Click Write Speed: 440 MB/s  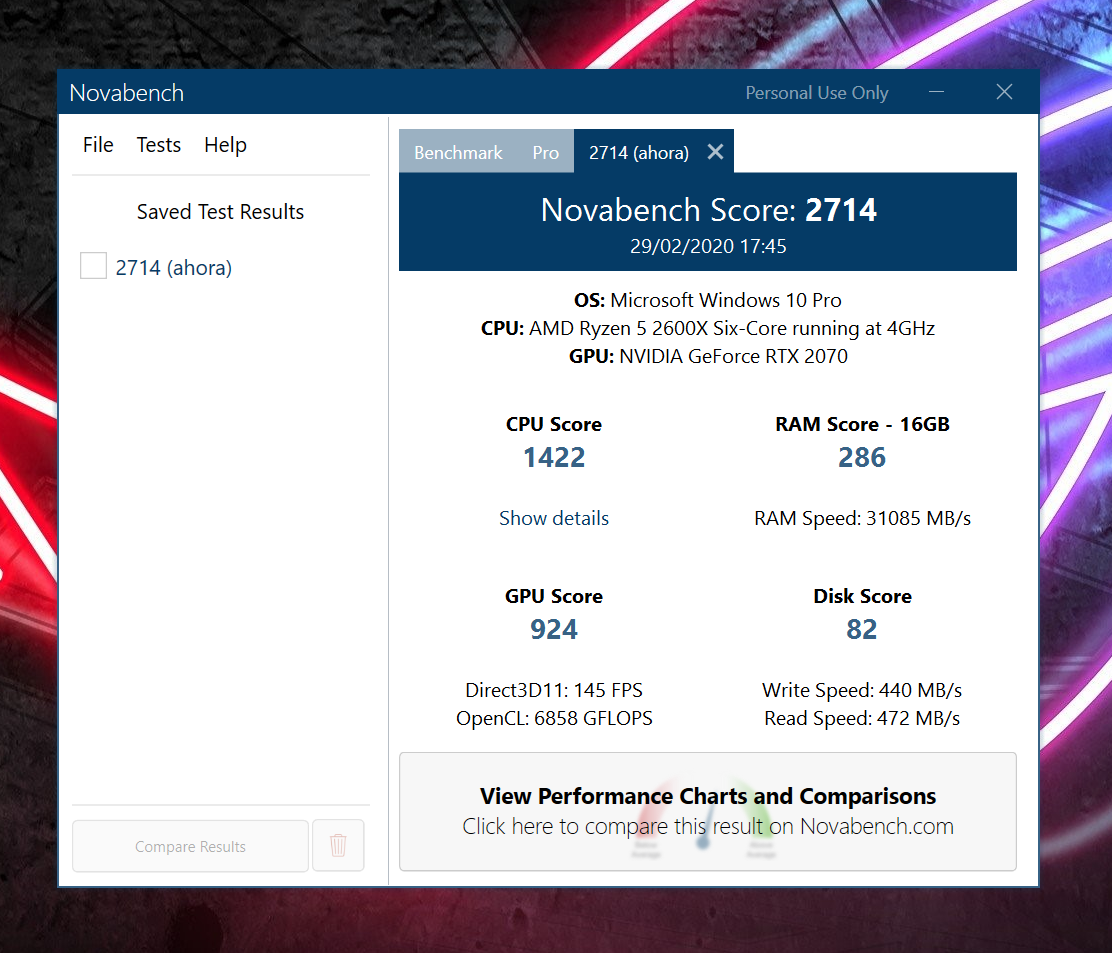coord(862,690)
